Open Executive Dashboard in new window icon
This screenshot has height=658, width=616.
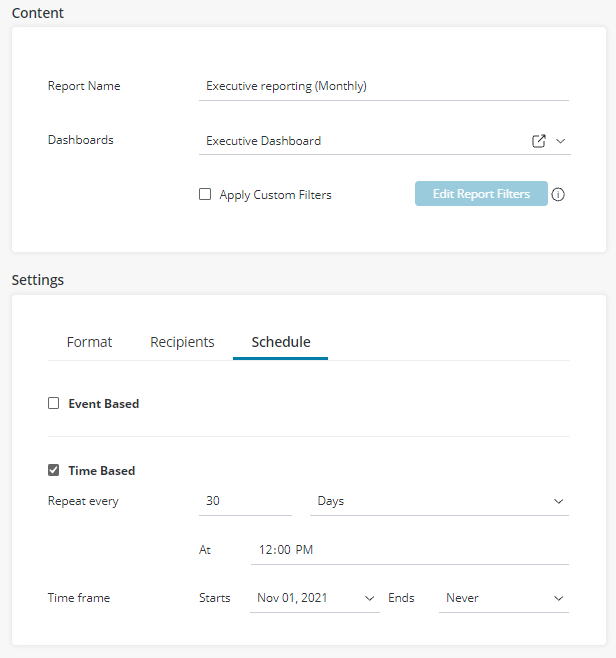(539, 141)
